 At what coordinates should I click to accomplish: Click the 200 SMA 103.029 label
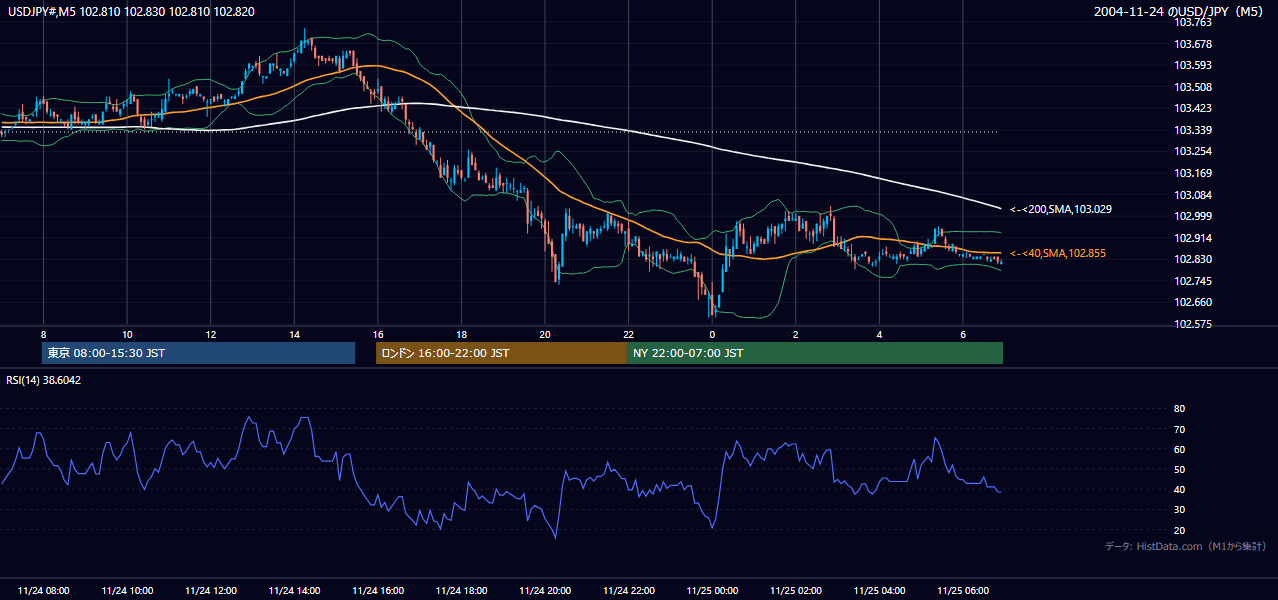1061,209
